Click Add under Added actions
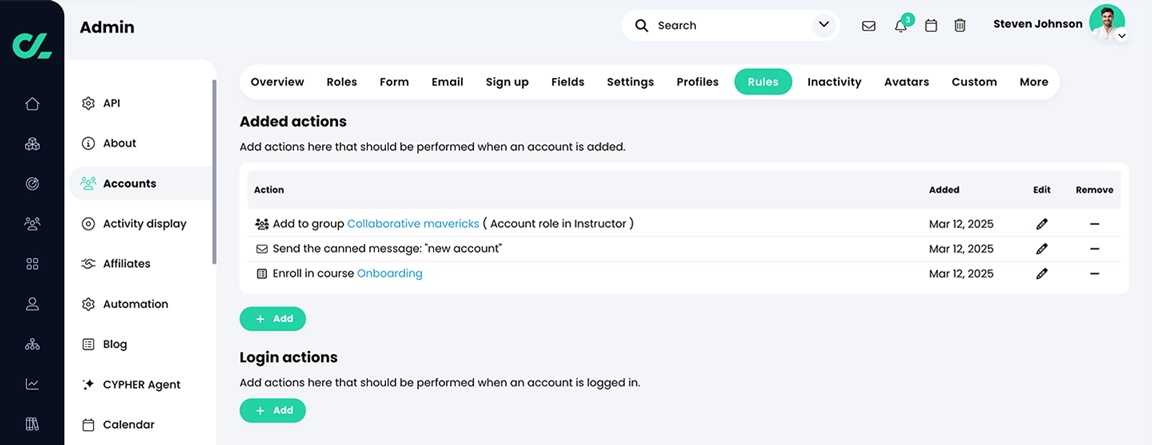 [273, 319]
